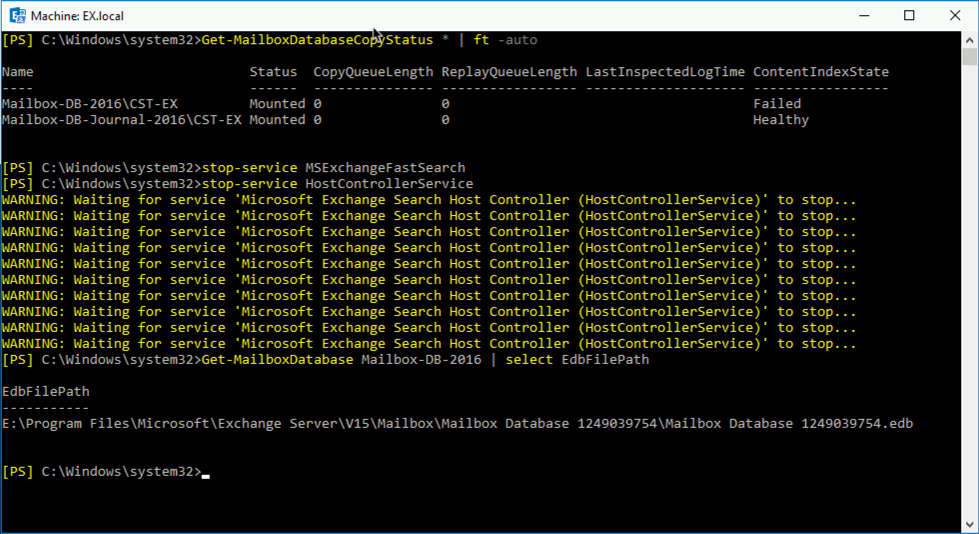This screenshot has width=979, height=534.
Task: Click the 'Mailbox-DB-2016\CST-EX' row name
Action: [x=90, y=104]
